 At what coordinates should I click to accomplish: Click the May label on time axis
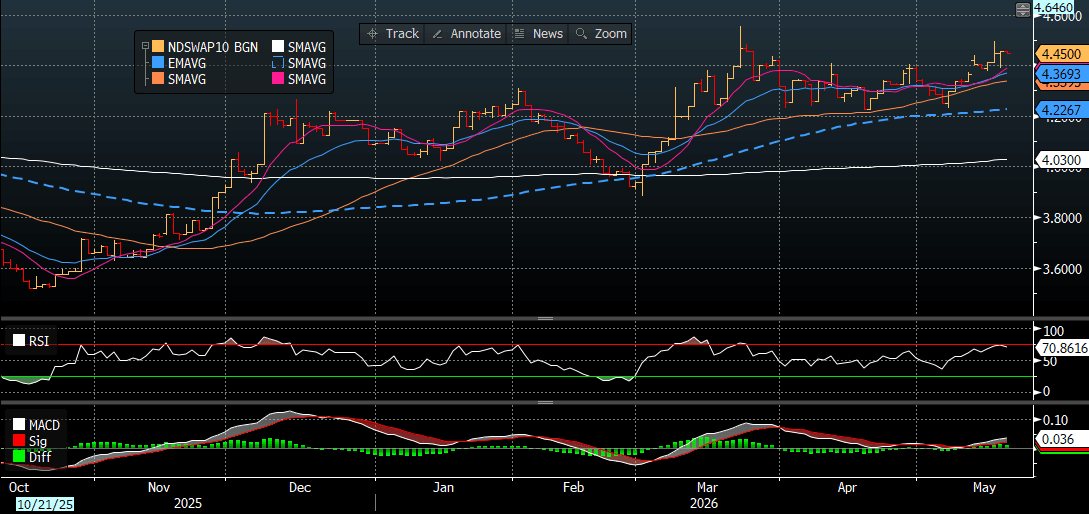point(986,488)
